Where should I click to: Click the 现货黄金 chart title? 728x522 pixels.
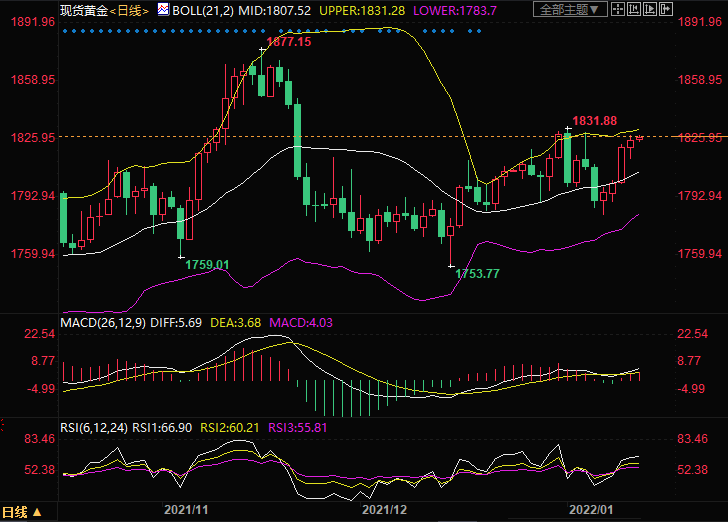[82, 10]
